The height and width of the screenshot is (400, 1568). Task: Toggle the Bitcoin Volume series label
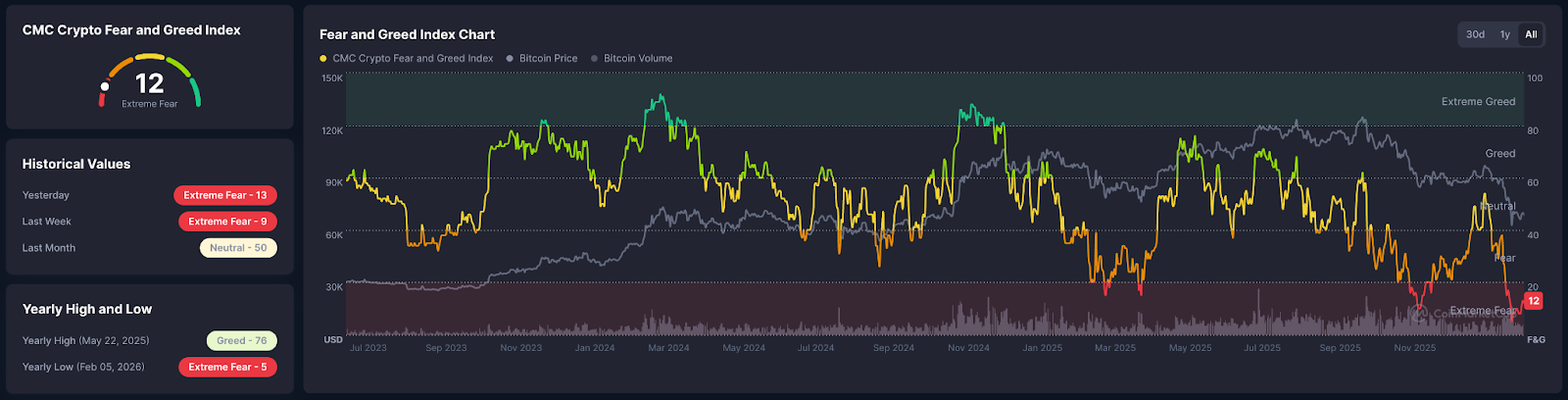click(638, 59)
